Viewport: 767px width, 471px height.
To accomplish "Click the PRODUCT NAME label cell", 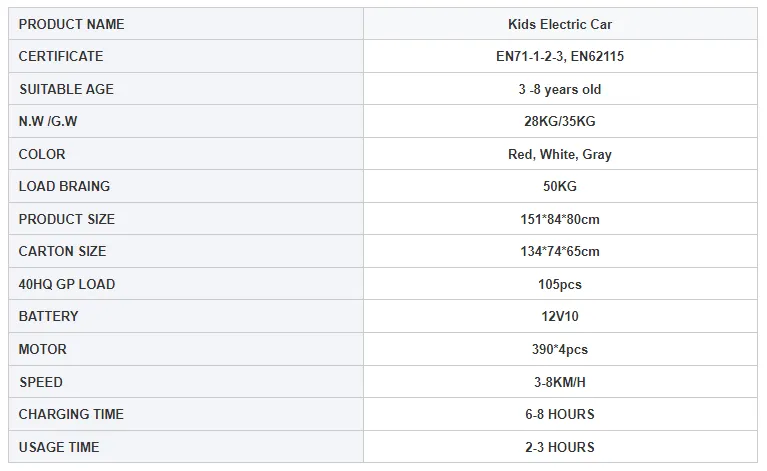I will 72,24.
